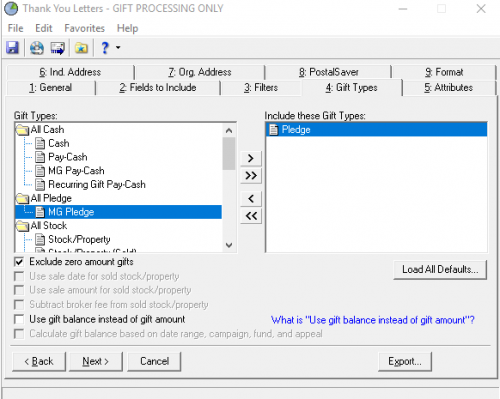Click the document icon beside MG Pay-Cash
Image resolution: width=500 pixels, height=399 pixels.
(x=40, y=171)
